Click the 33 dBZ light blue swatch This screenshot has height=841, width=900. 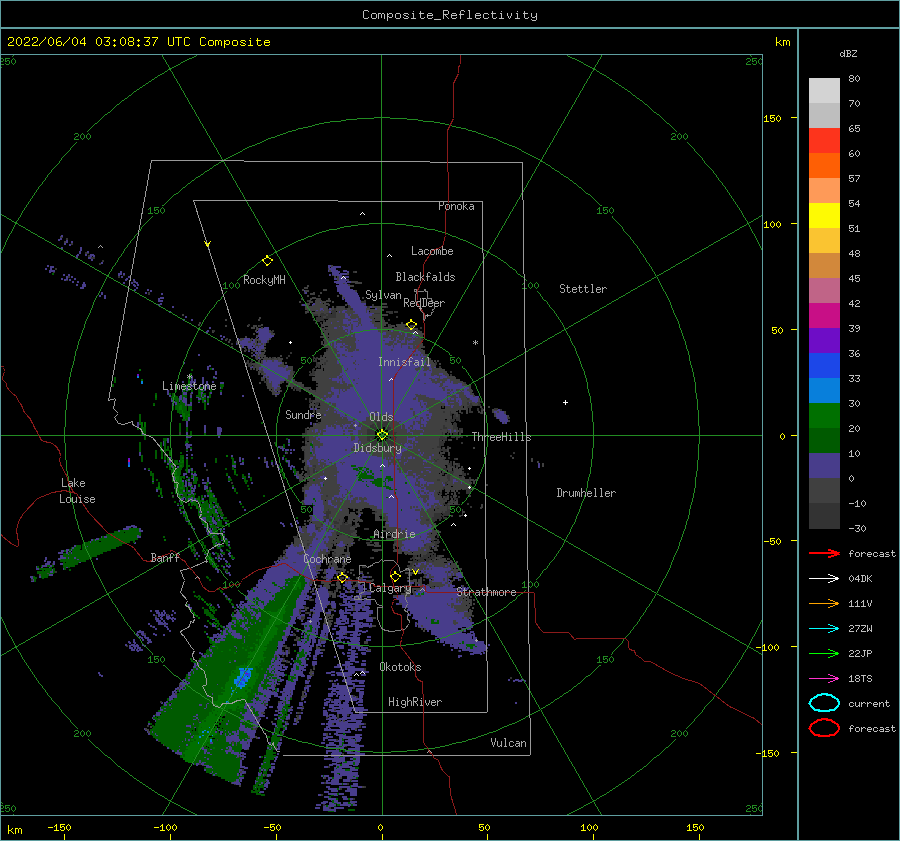[x=824, y=390]
